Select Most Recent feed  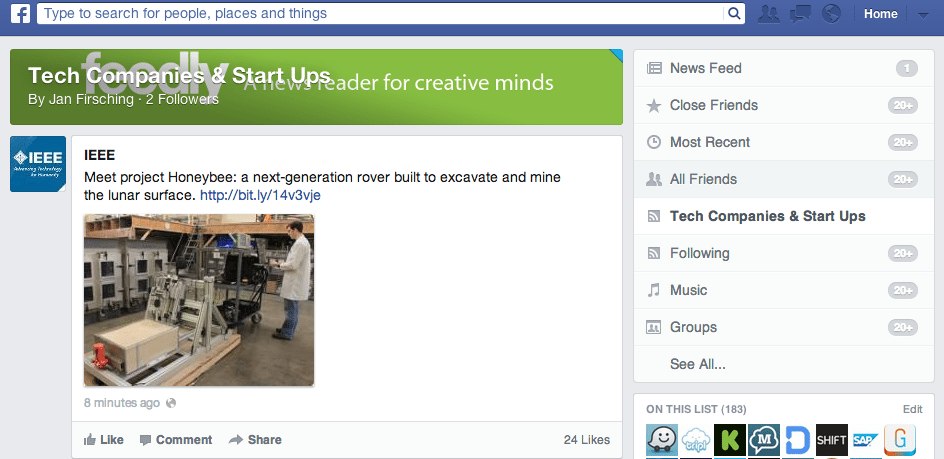click(x=784, y=142)
